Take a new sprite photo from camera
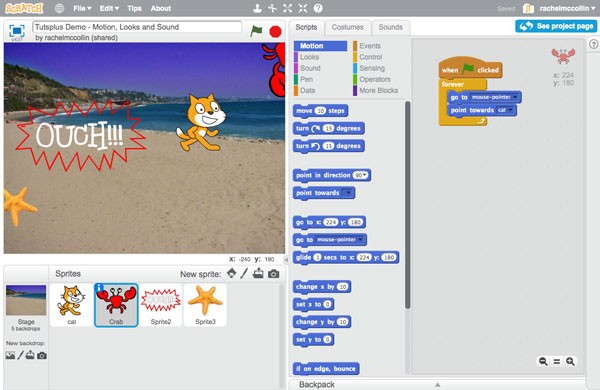 pos(273,274)
